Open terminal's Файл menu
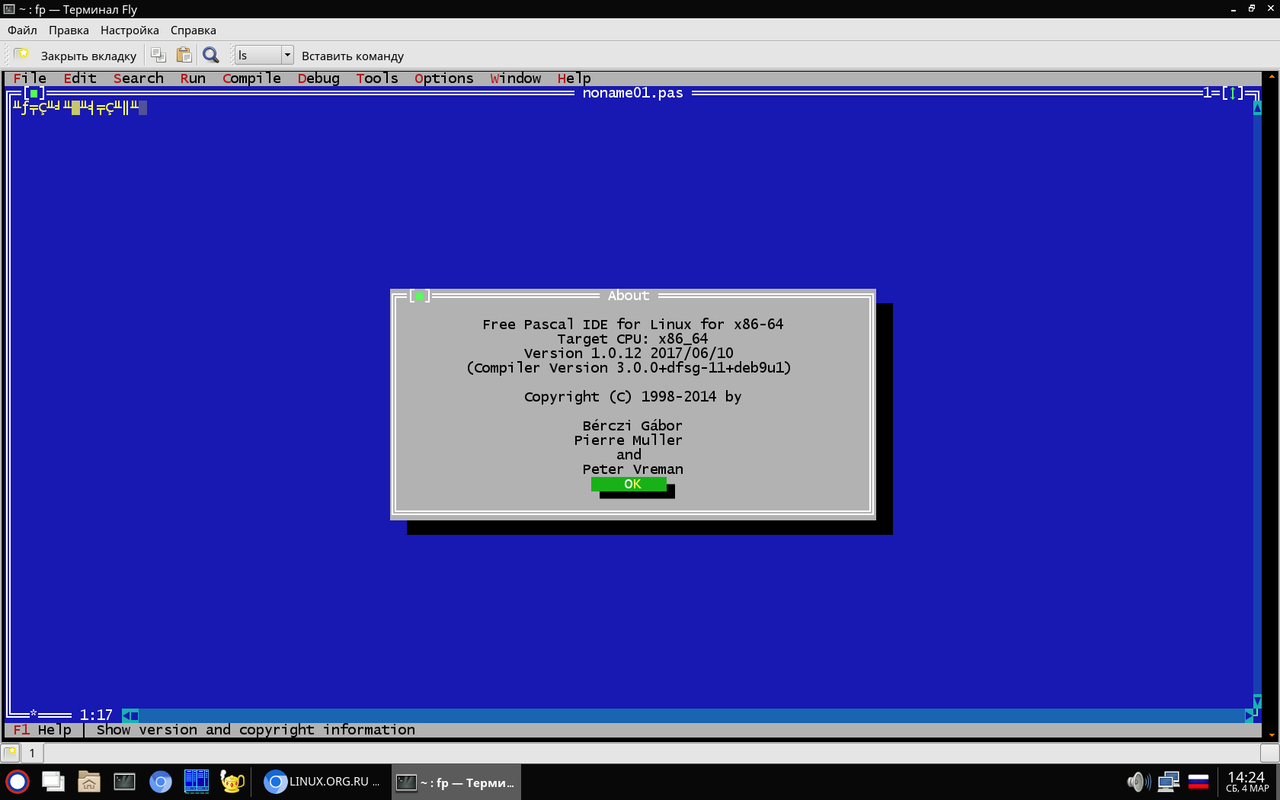The image size is (1280, 800). [22, 30]
